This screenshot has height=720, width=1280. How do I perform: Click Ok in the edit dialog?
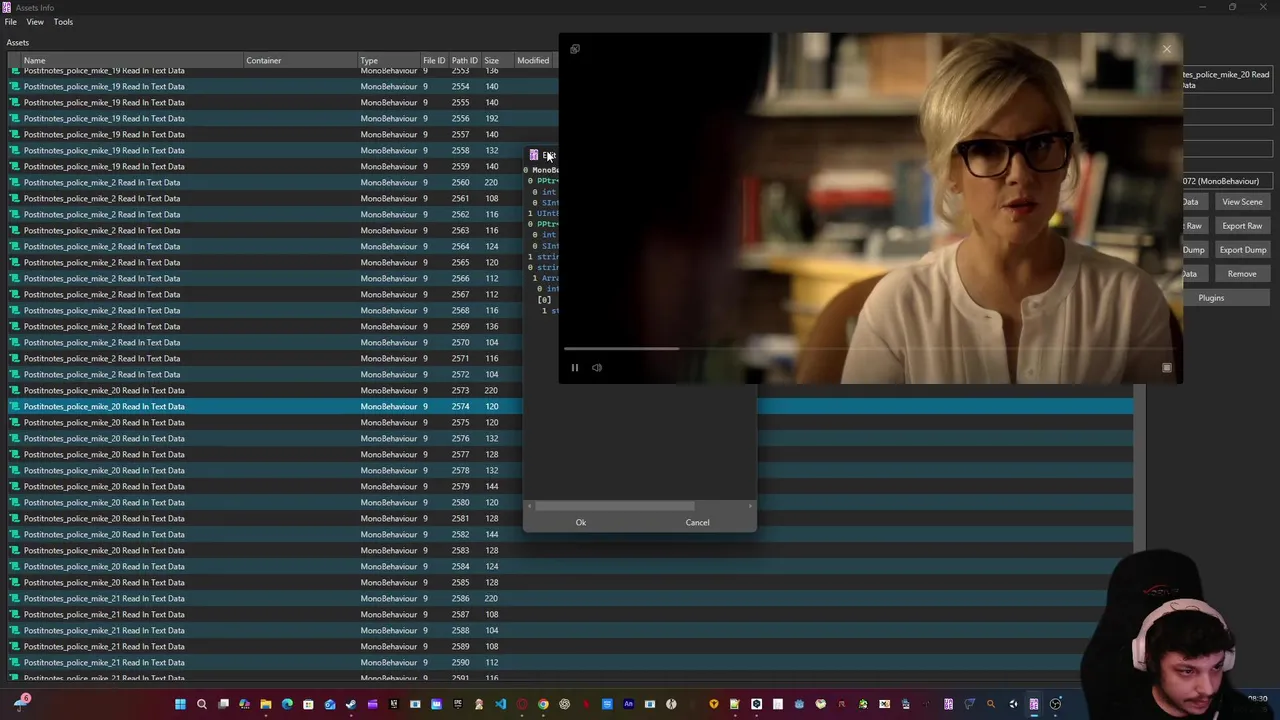click(x=581, y=522)
